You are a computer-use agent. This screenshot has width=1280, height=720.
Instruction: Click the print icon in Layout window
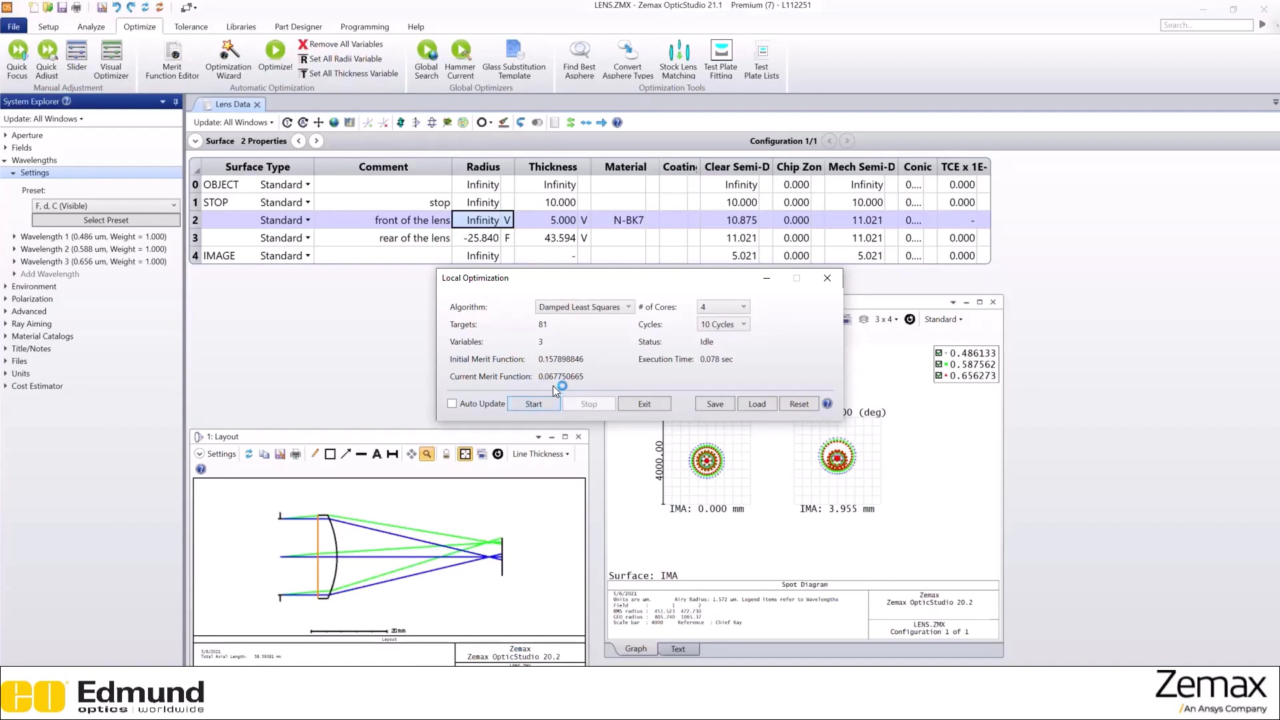[295, 454]
